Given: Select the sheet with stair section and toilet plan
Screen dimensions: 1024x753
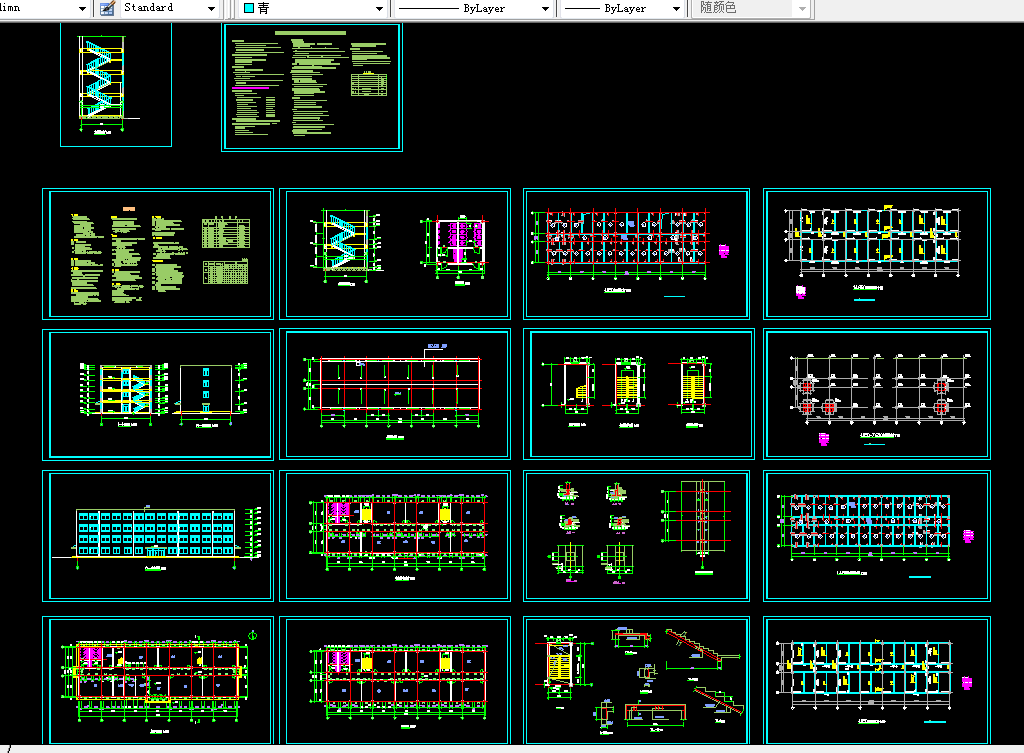Looking at the screenshot, I should 395,254.
